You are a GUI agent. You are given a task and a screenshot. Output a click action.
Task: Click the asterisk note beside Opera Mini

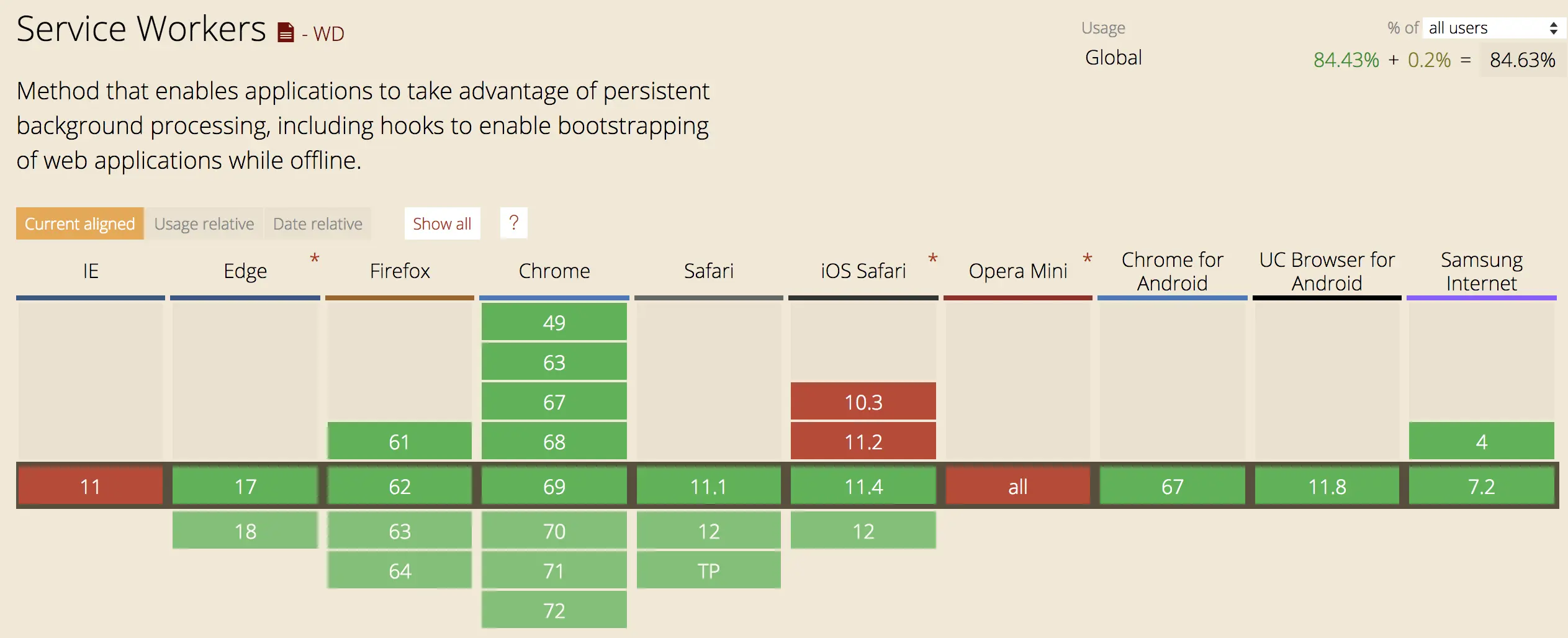tap(1087, 259)
